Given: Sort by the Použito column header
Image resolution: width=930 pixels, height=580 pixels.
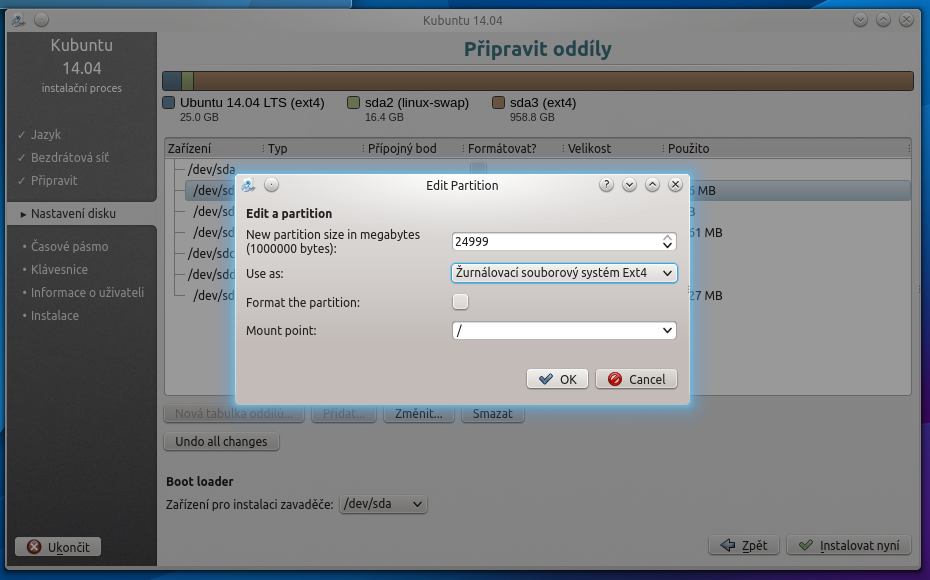Looking at the screenshot, I should coord(786,148).
